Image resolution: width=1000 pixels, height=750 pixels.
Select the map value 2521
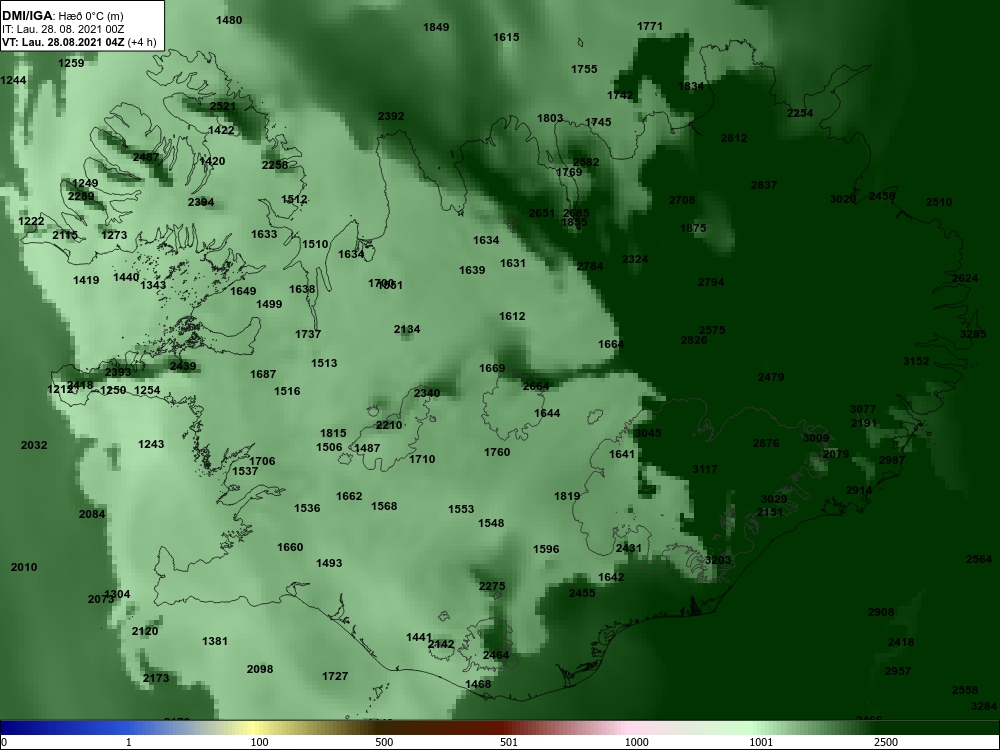click(x=223, y=106)
